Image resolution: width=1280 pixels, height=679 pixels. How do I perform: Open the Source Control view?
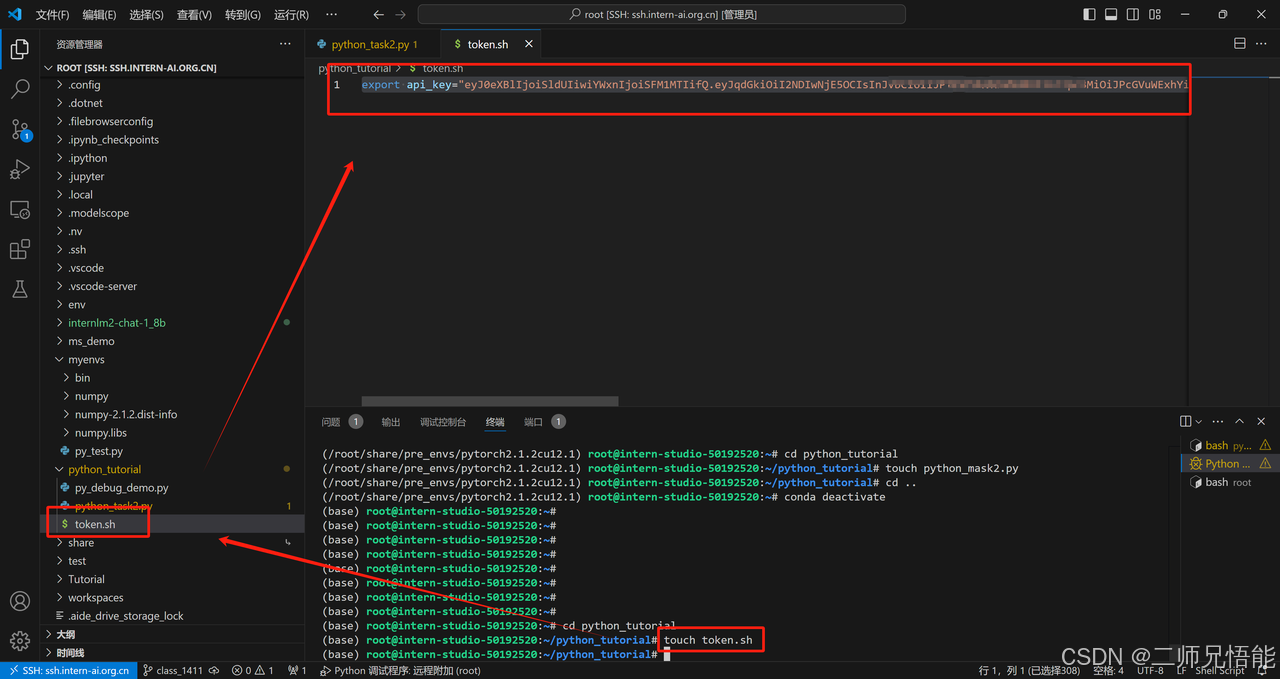click(19, 130)
